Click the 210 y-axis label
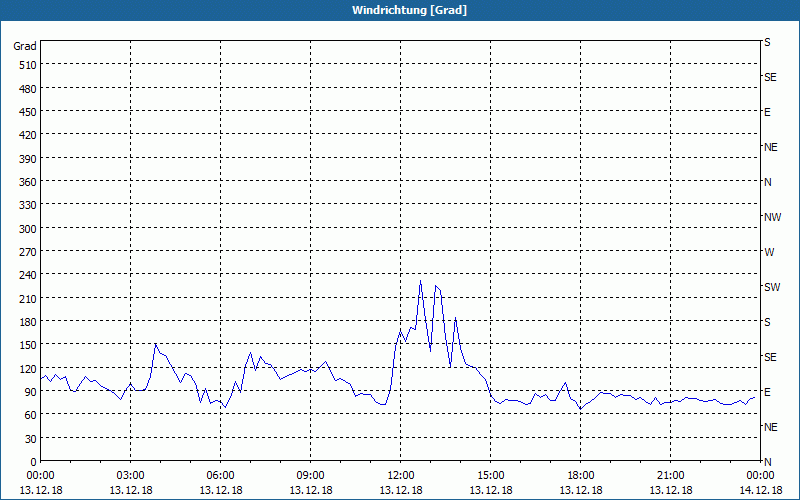Viewport: 800px width, 500px height. [28, 298]
